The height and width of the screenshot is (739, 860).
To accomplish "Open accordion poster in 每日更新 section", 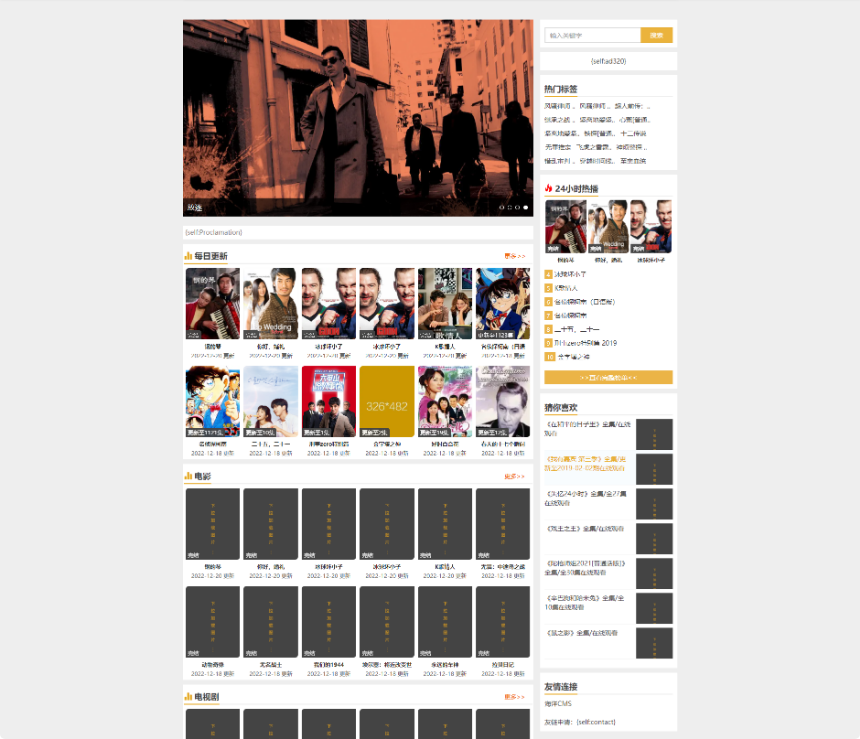I will [213, 303].
